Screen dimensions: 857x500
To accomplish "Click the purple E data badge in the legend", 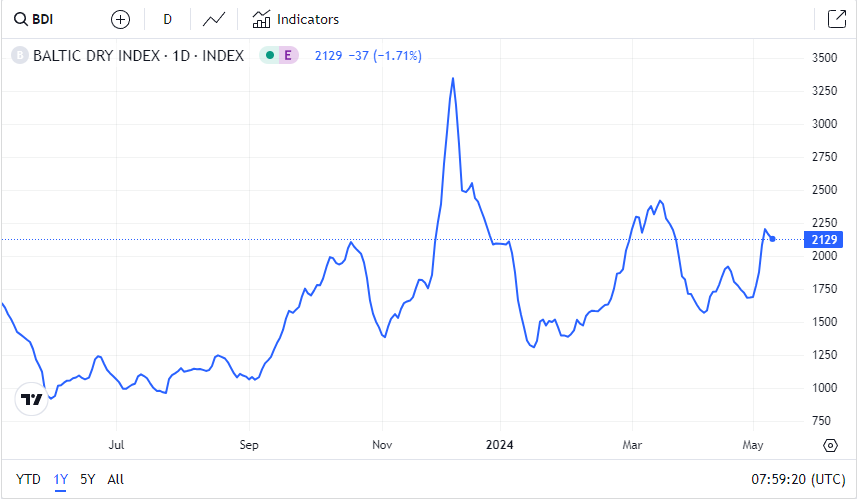I will 288,56.
